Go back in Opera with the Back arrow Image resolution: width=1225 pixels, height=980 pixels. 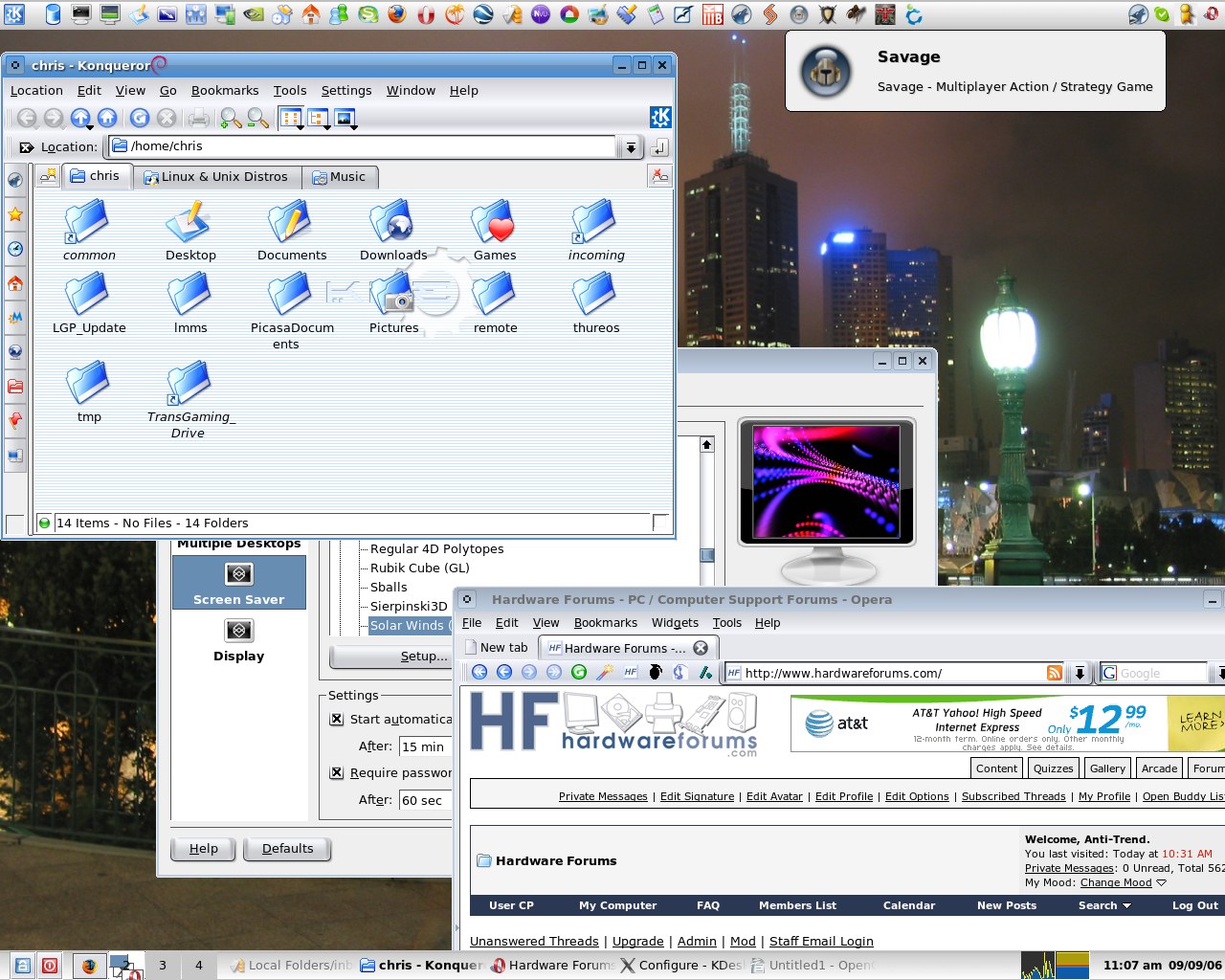[479, 673]
